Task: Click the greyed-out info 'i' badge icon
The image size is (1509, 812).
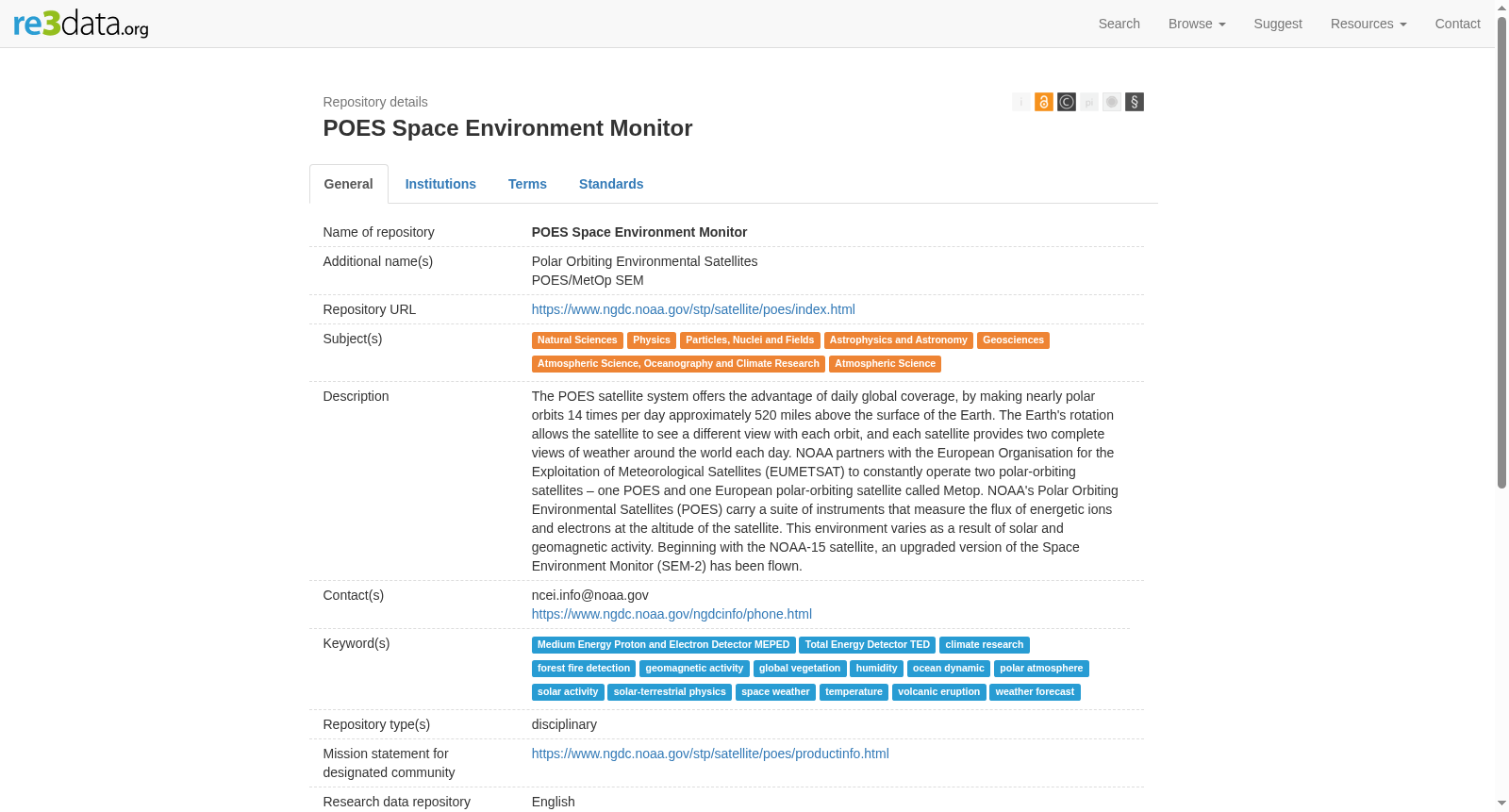Action: click(1021, 102)
